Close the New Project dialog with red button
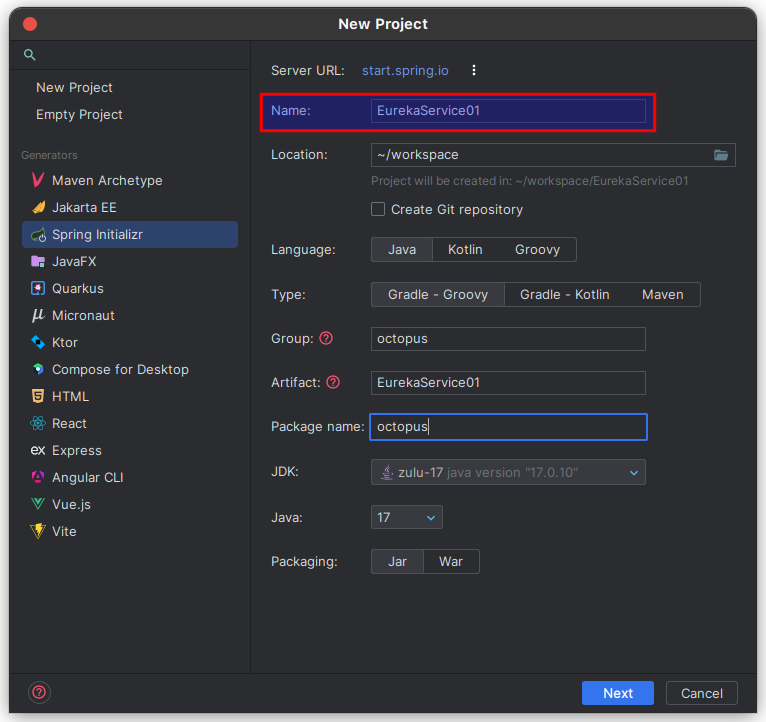Image resolution: width=766 pixels, height=722 pixels. (x=30, y=24)
